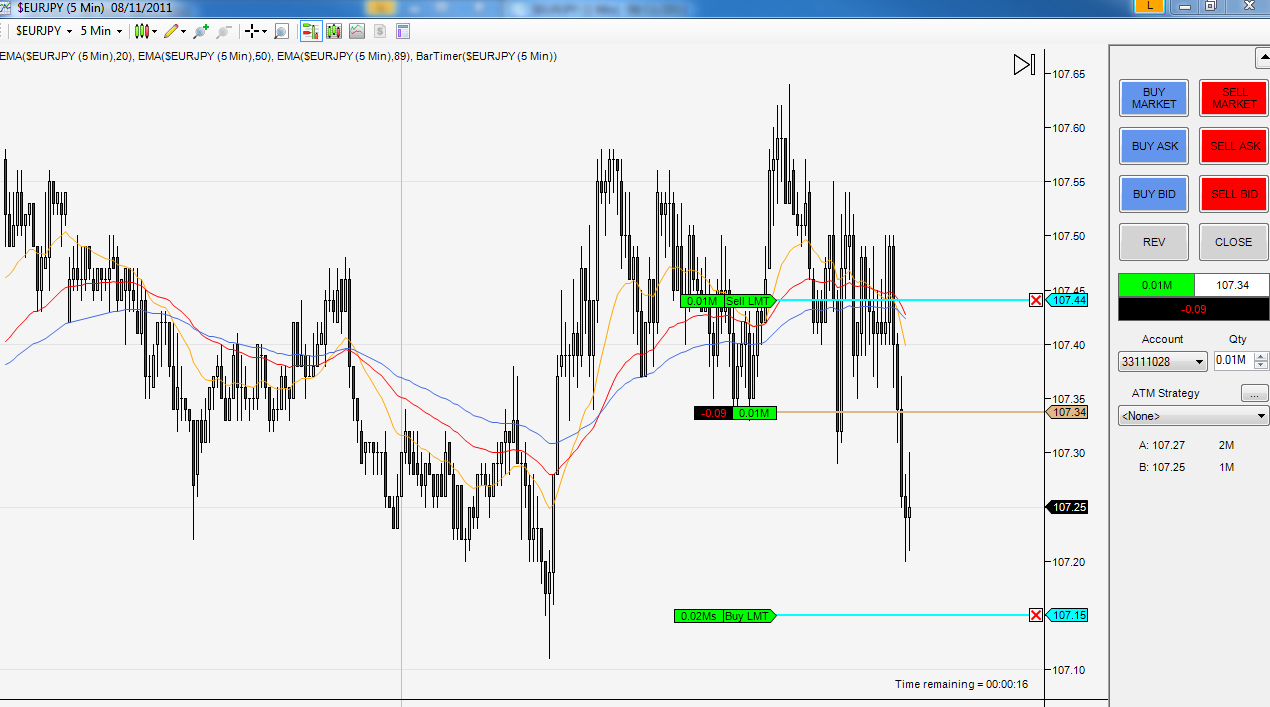Image resolution: width=1270 pixels, height=707 pixels.
Task: Open the data series candlestick icon
Action: point(334,31)
